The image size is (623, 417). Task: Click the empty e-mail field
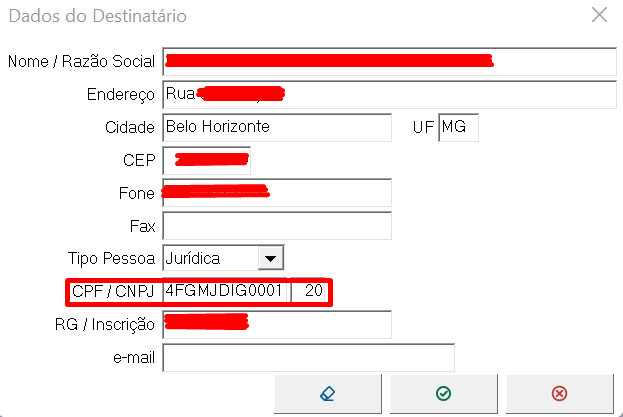(308, 357)
